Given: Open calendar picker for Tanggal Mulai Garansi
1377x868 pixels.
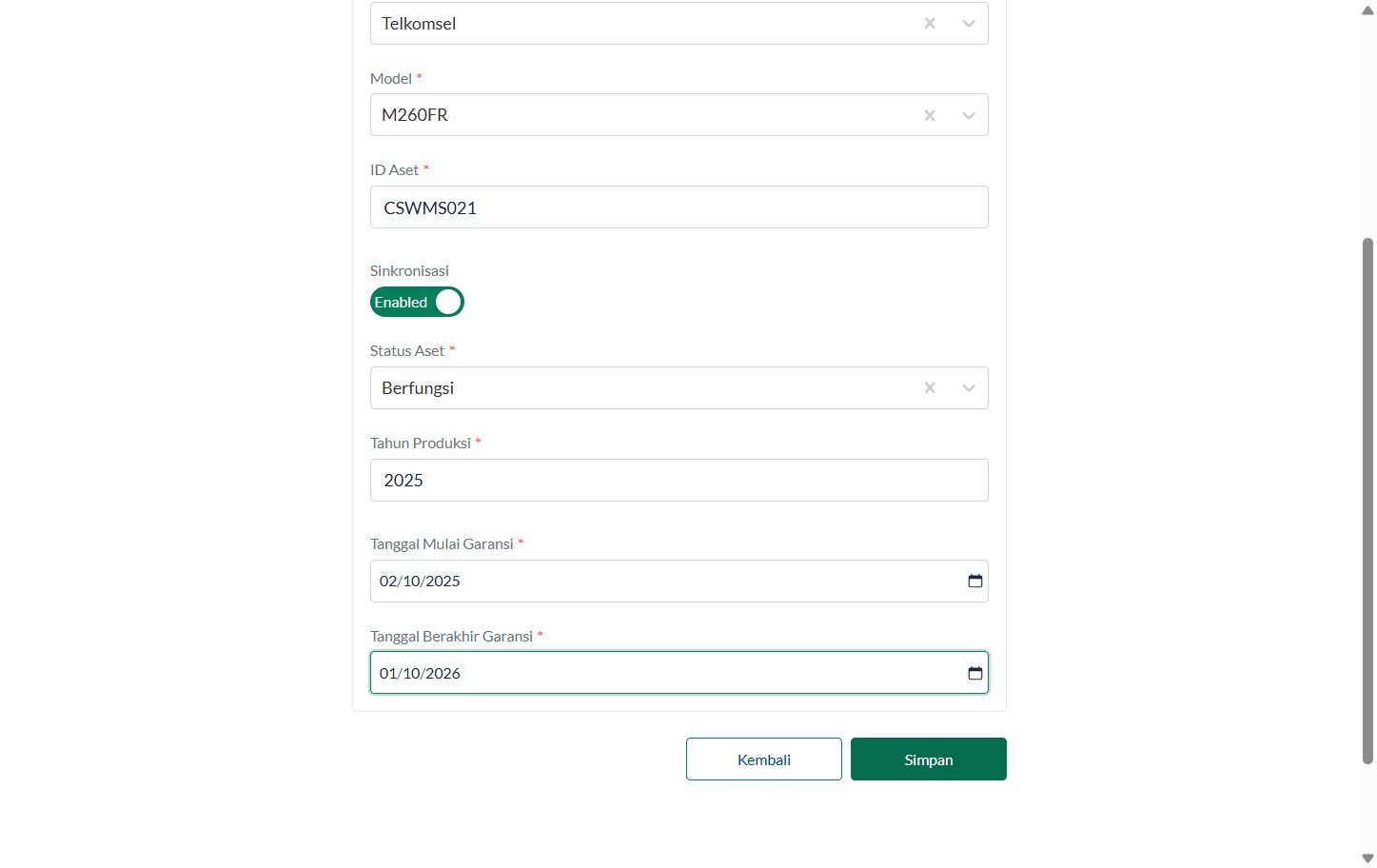Looking at the screenshot, I should tap(974, 582).
